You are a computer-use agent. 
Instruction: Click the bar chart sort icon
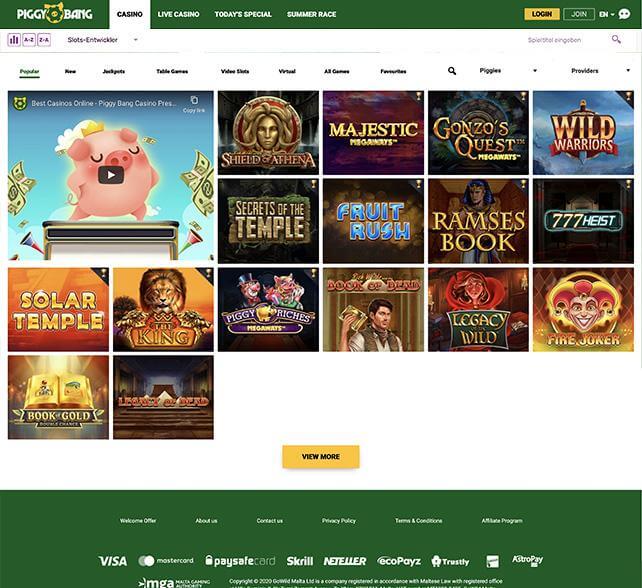14,40
